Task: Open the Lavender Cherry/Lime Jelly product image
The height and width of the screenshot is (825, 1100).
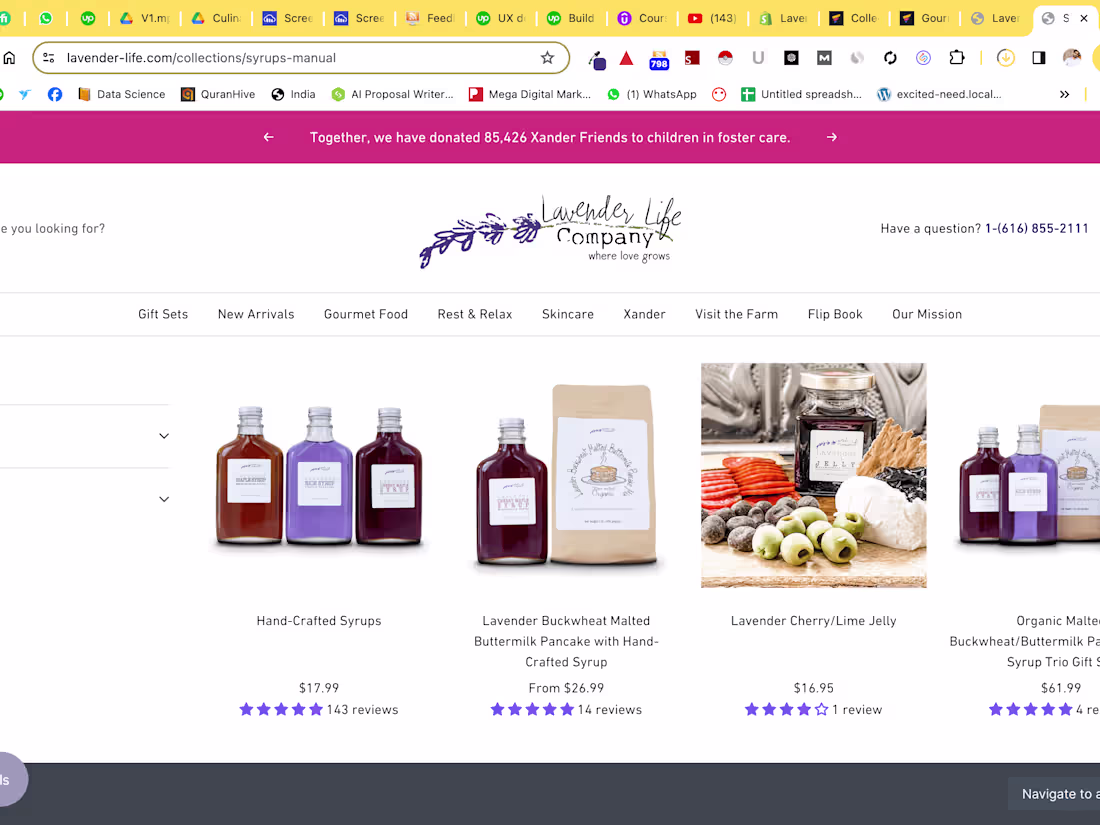Action: (813, 475)
